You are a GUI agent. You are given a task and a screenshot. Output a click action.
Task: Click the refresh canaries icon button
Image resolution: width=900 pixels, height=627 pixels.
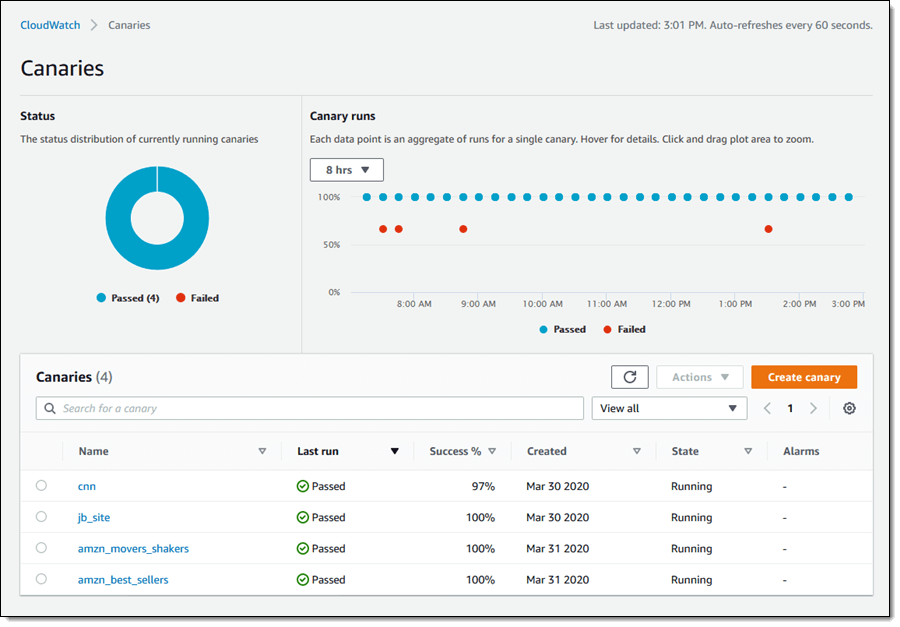point(629,377)
